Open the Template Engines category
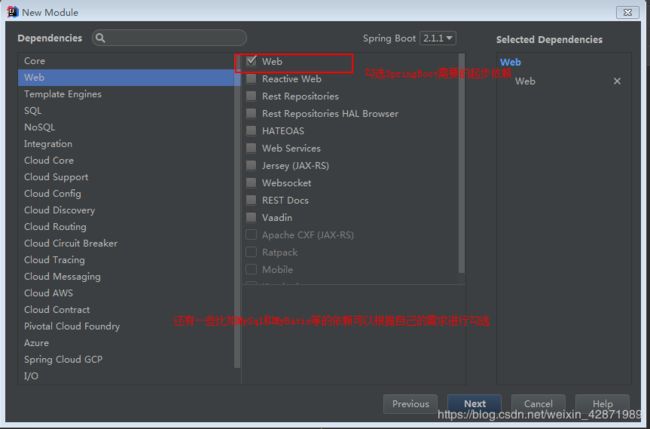Screen dimensions: 650x429 tap(126, 94)
